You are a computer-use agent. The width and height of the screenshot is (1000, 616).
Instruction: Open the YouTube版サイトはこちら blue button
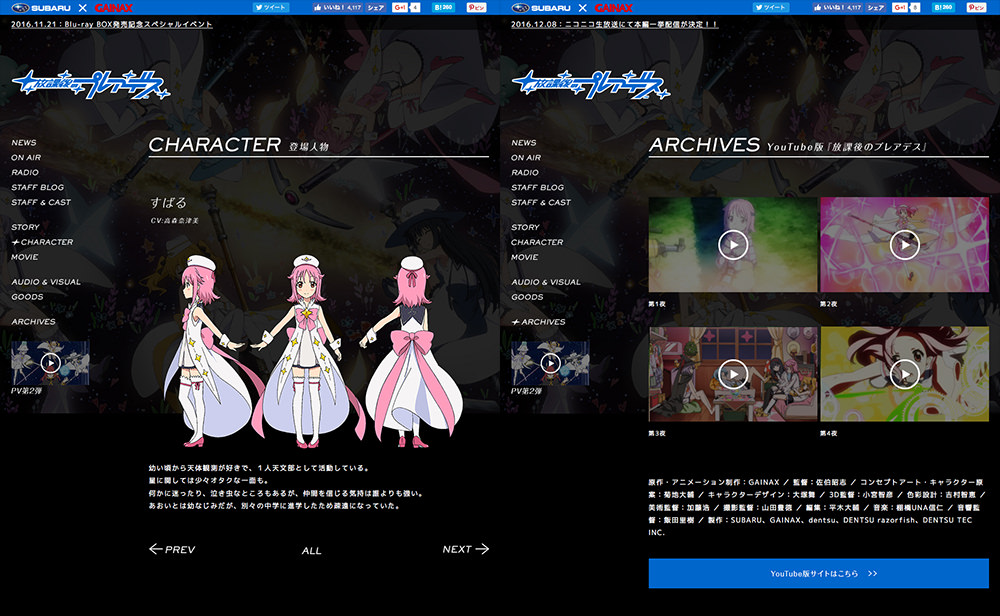coord(818,574)
